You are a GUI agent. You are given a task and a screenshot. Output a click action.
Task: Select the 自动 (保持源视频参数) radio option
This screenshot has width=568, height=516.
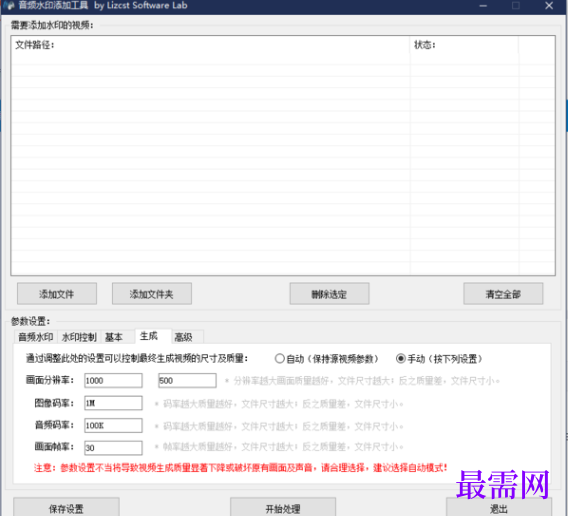click(x=326, y=359)
